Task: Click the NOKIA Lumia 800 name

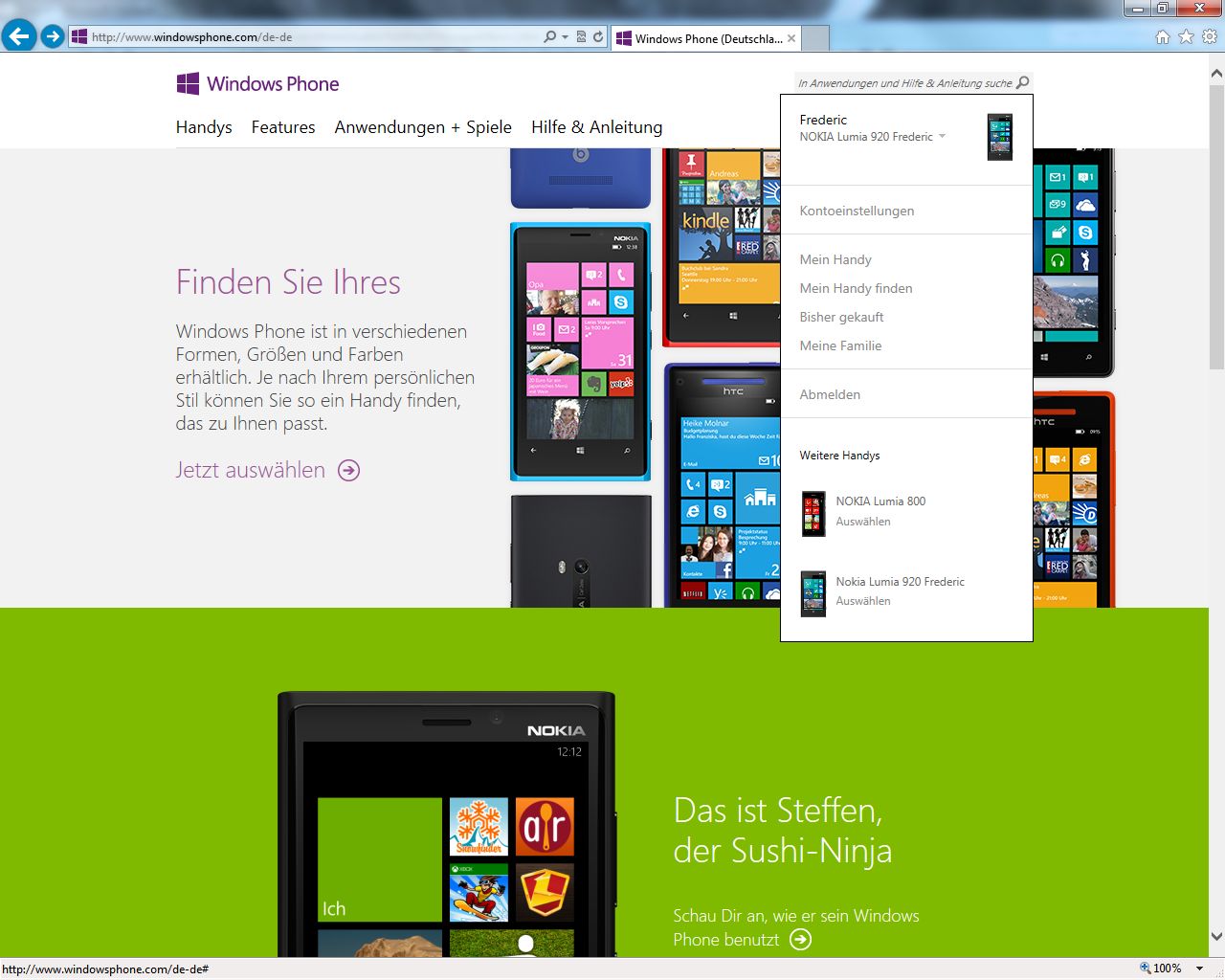Action: (880, 501)
